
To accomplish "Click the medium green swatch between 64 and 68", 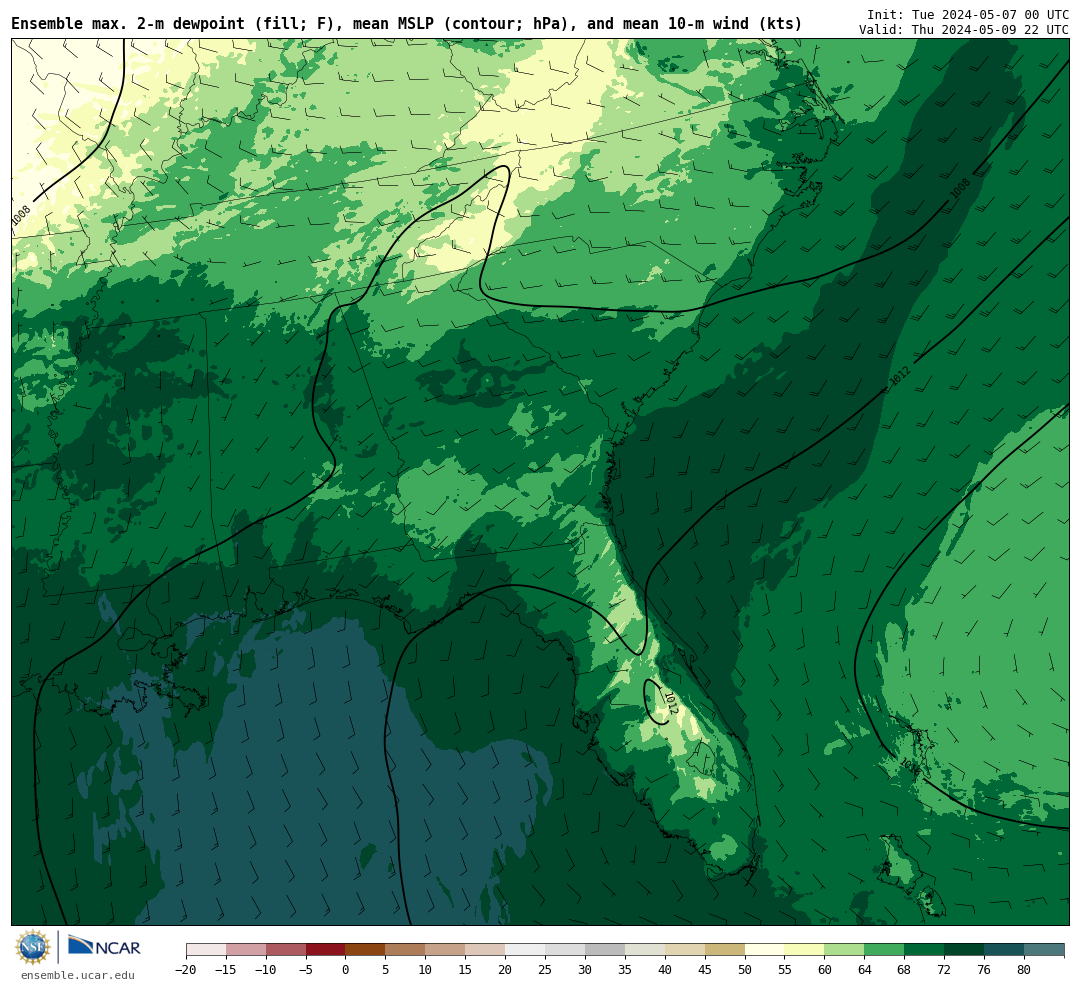I will 884,950.
